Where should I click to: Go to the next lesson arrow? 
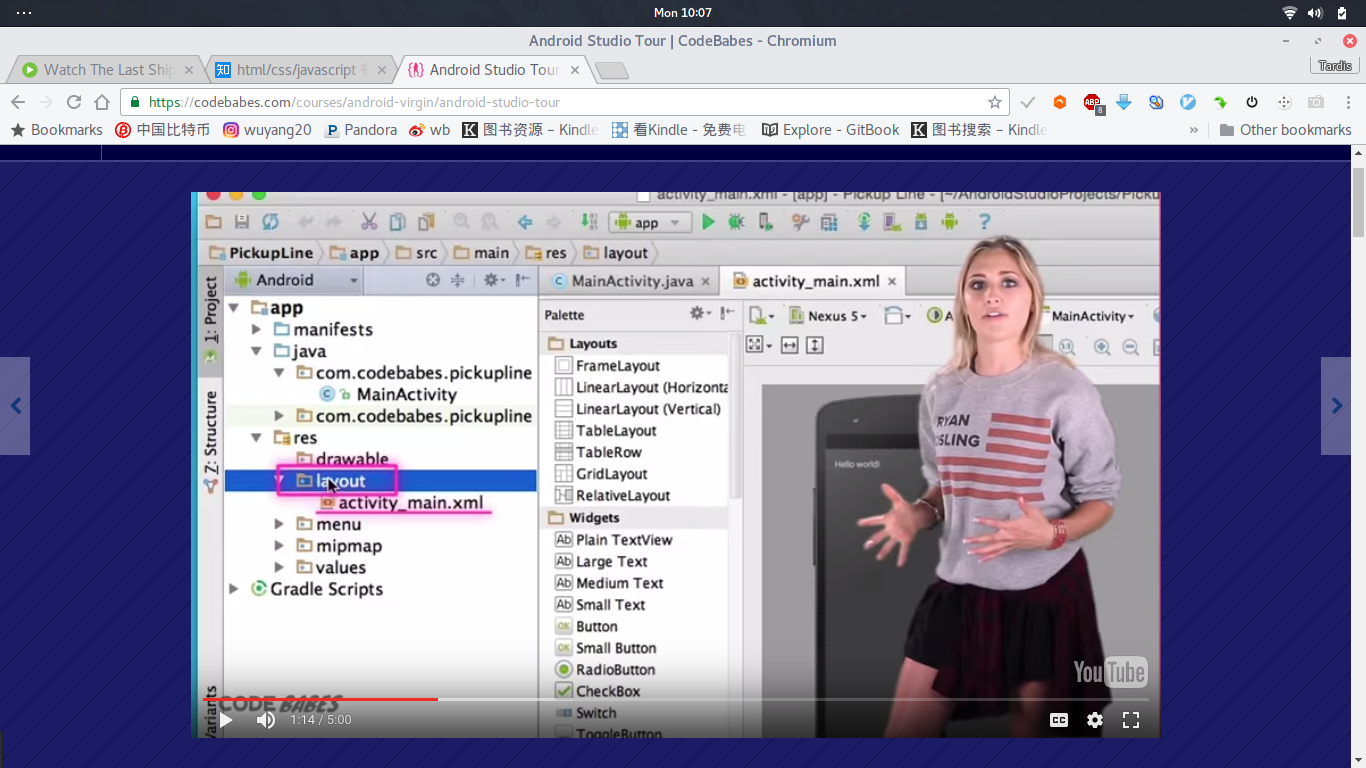[1336, 406]
